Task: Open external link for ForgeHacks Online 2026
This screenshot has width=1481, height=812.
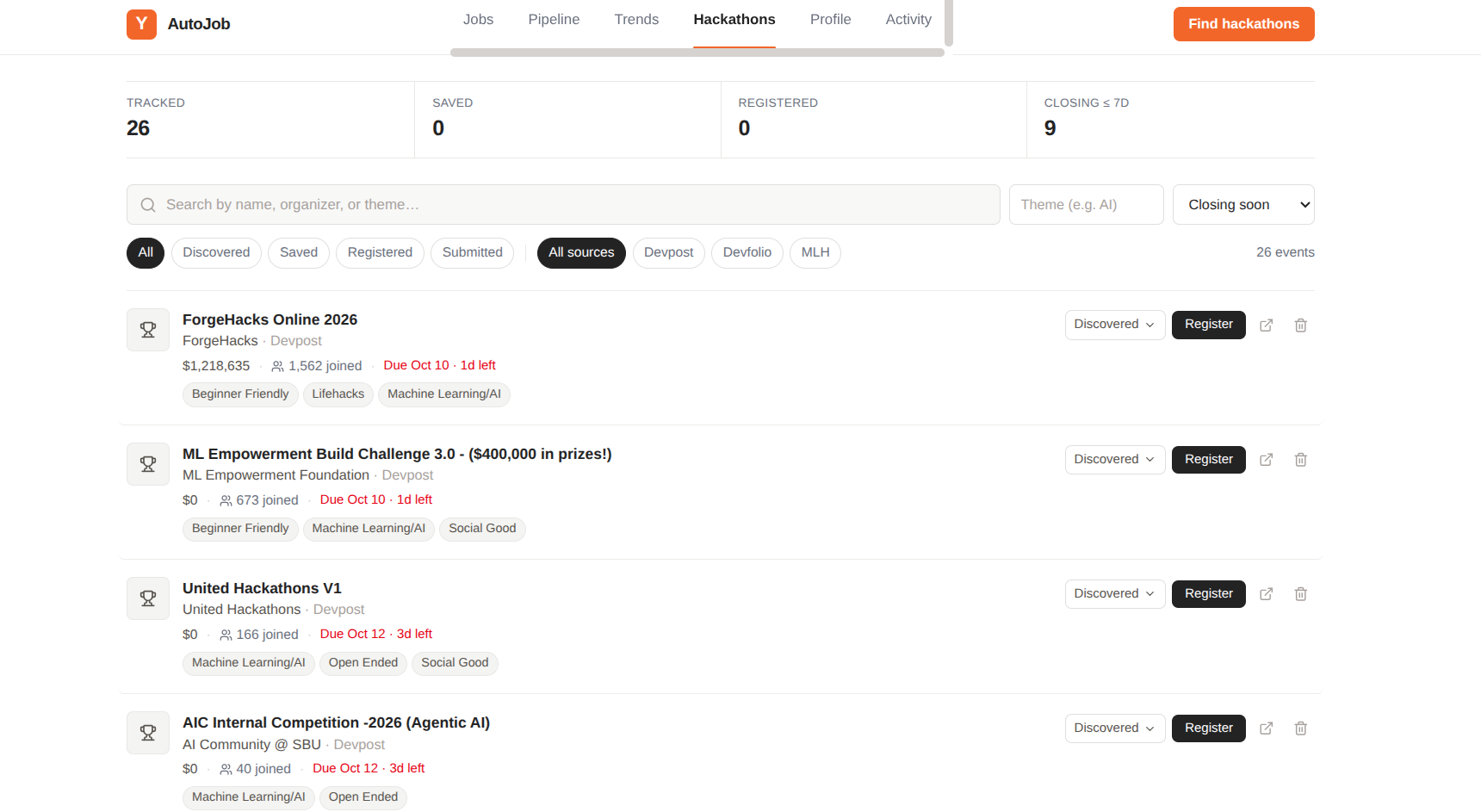Action: click(x=1266, y=325)
